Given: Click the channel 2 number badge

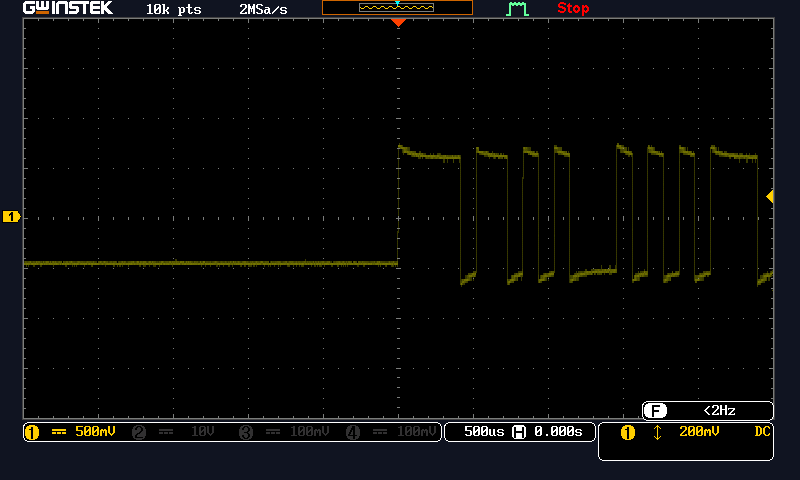Looking at the screenshot, I should 139,433.
